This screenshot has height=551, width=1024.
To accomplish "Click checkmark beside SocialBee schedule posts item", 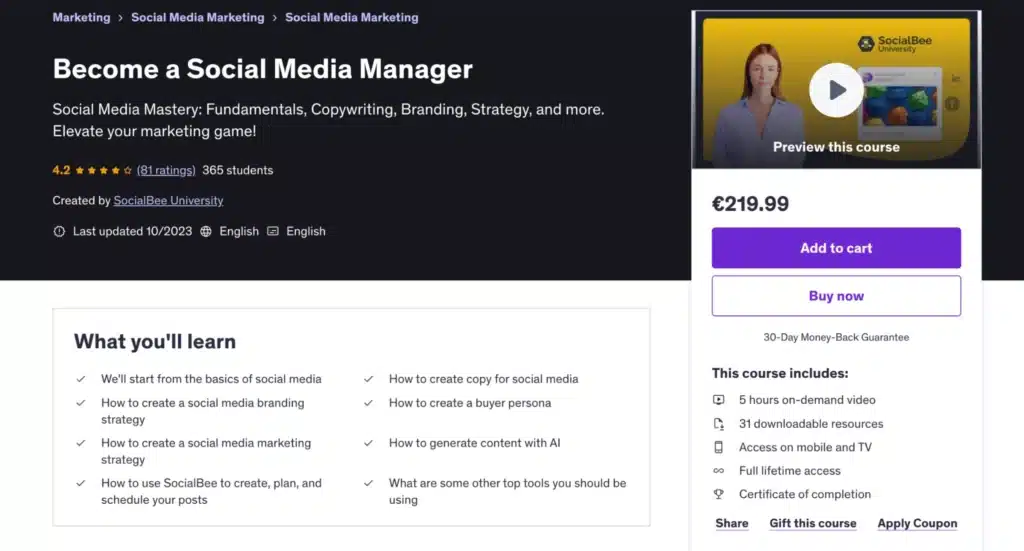I will pos(80,483).
